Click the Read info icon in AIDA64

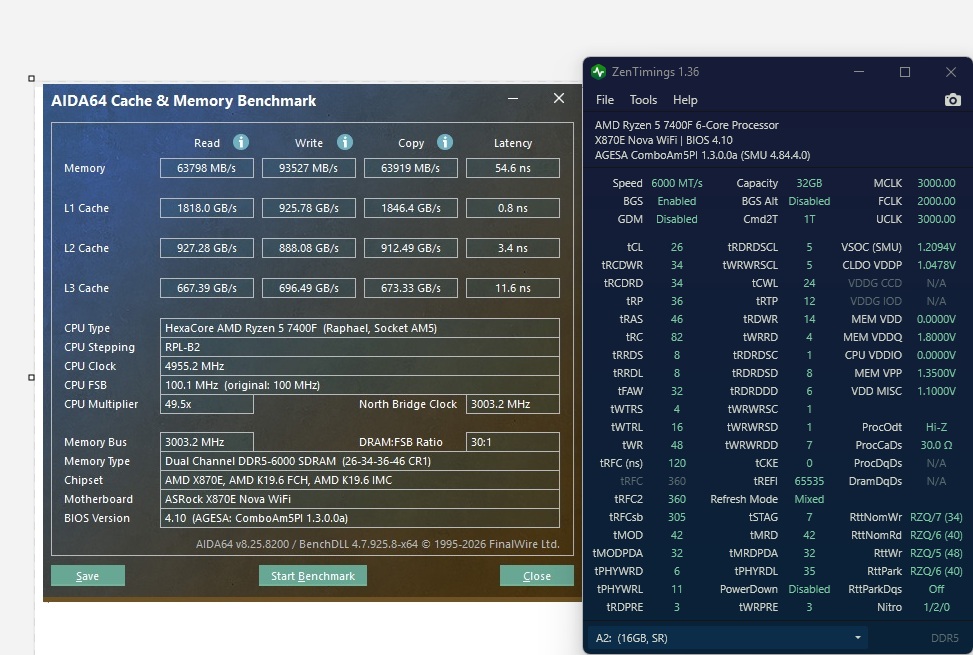coord(241,142)
